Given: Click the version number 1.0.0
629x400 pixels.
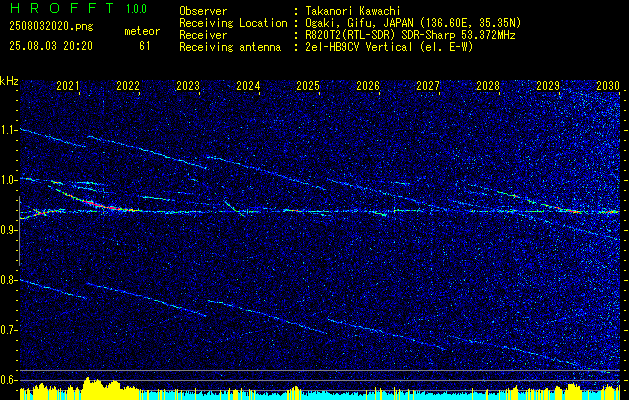Looking at the screenshot, I should tap(136, 8).
